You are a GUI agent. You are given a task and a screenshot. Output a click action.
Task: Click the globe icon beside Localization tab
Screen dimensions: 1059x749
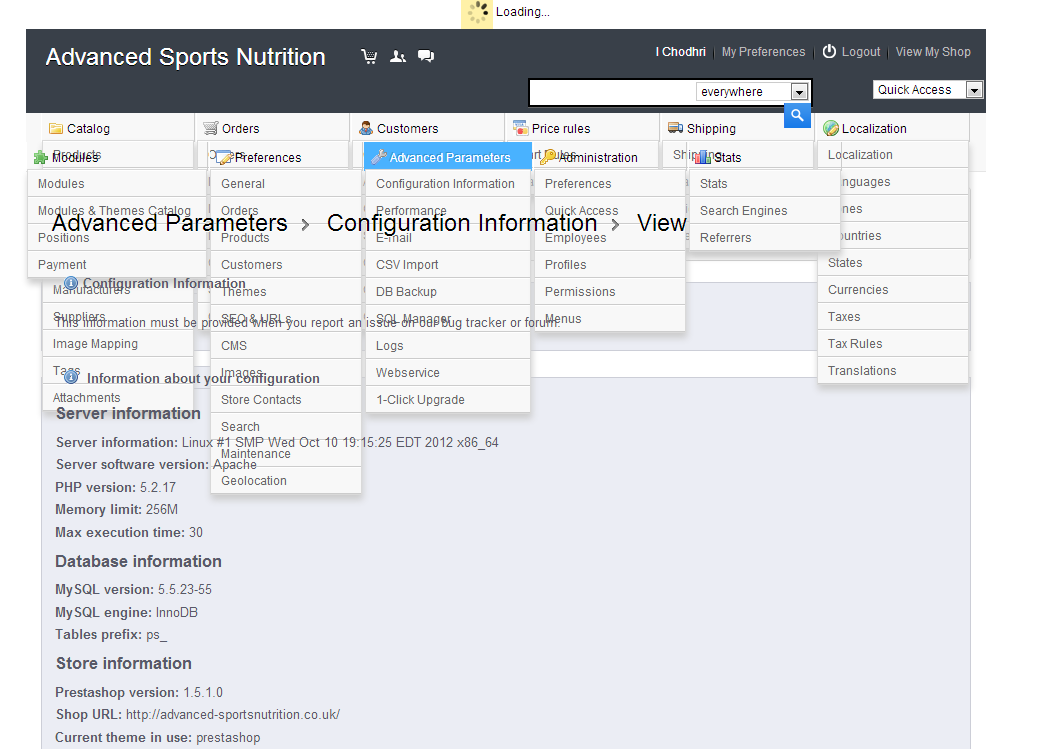831,128
